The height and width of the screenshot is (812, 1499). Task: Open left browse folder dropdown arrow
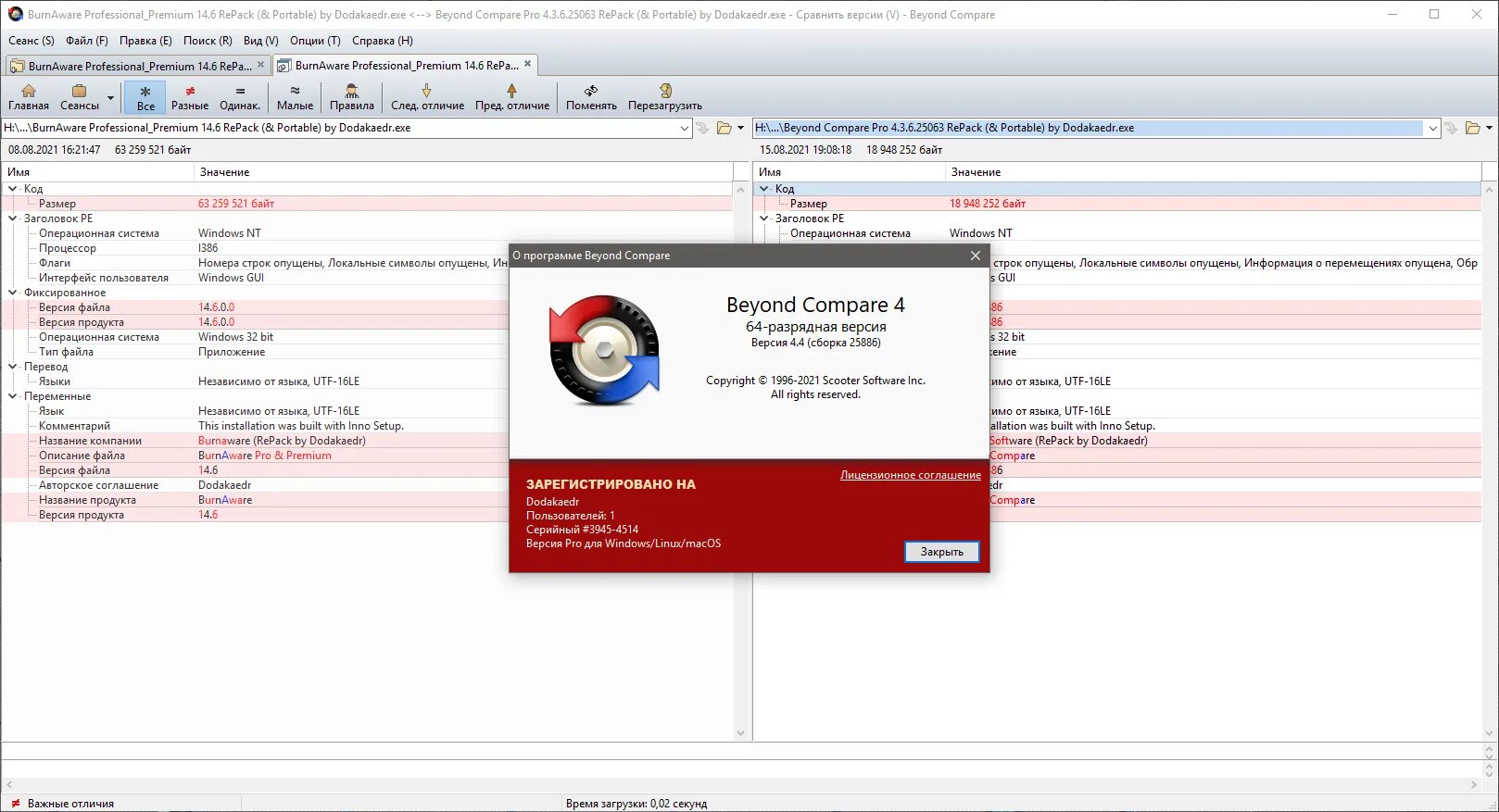[740, 128]
